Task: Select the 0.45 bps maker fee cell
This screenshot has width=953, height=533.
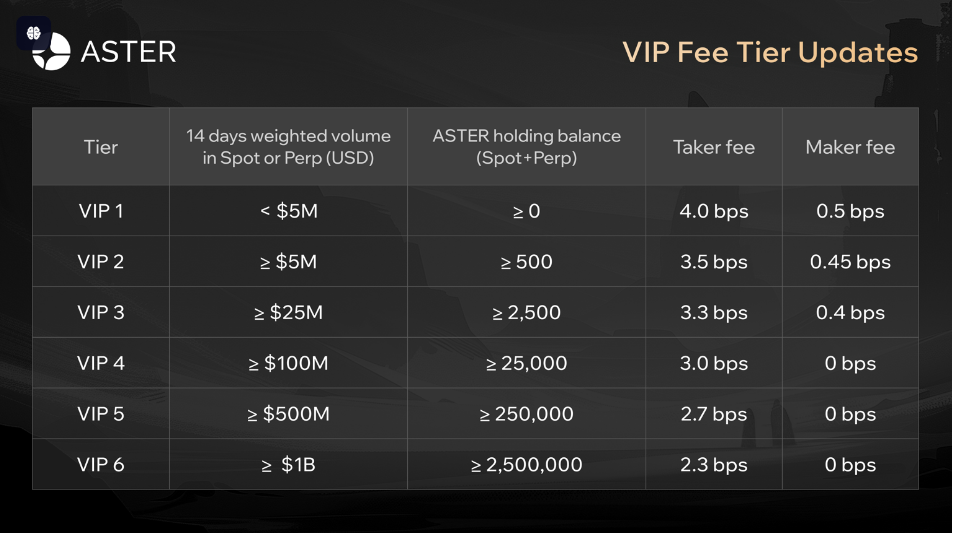Action: [x=850, y=262]
